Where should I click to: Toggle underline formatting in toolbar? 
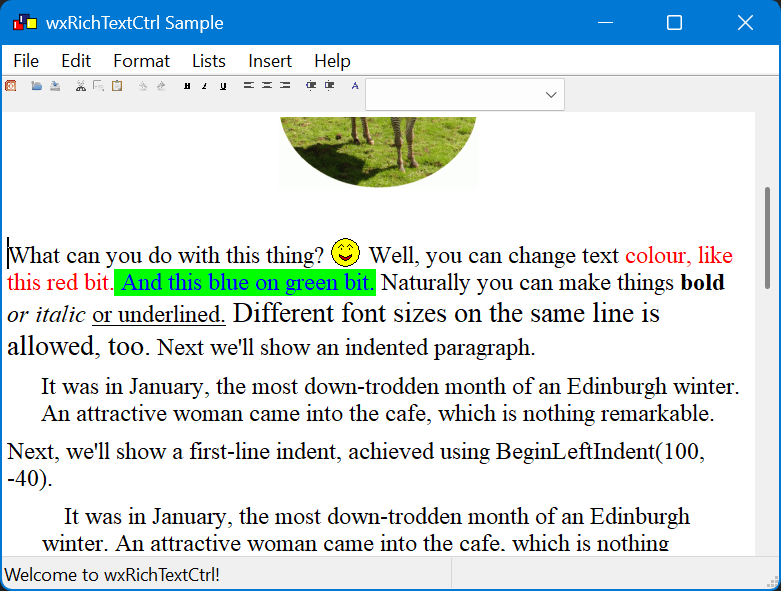[x=223, y=86]
